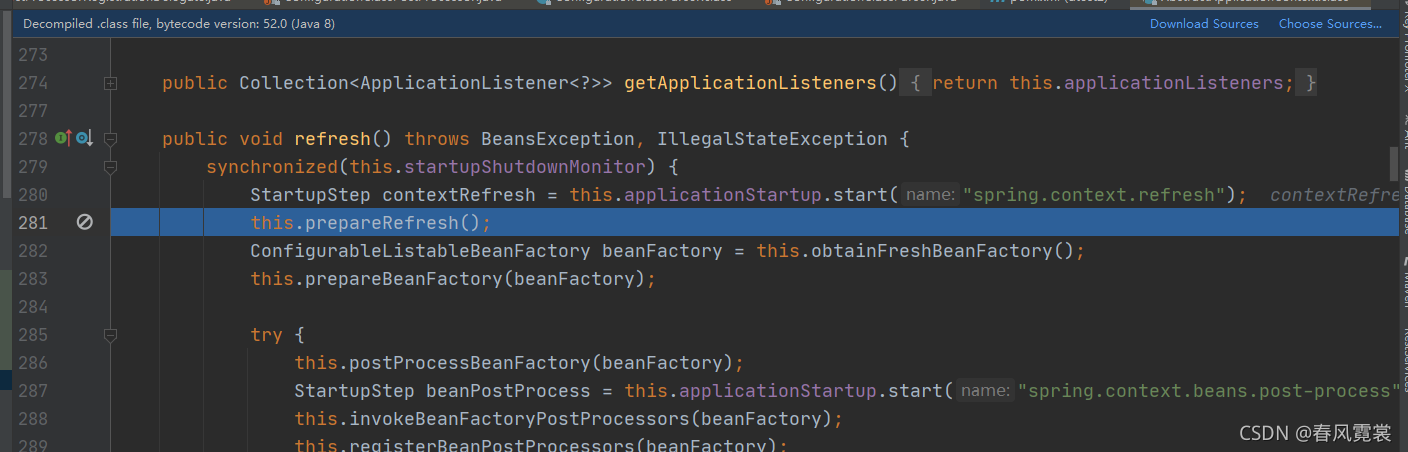Viewport: 1408px width, 452px height.
Task: Click getApplicationListeners method name on line 274
Action: pyautogui.click(x=750, y=83)
